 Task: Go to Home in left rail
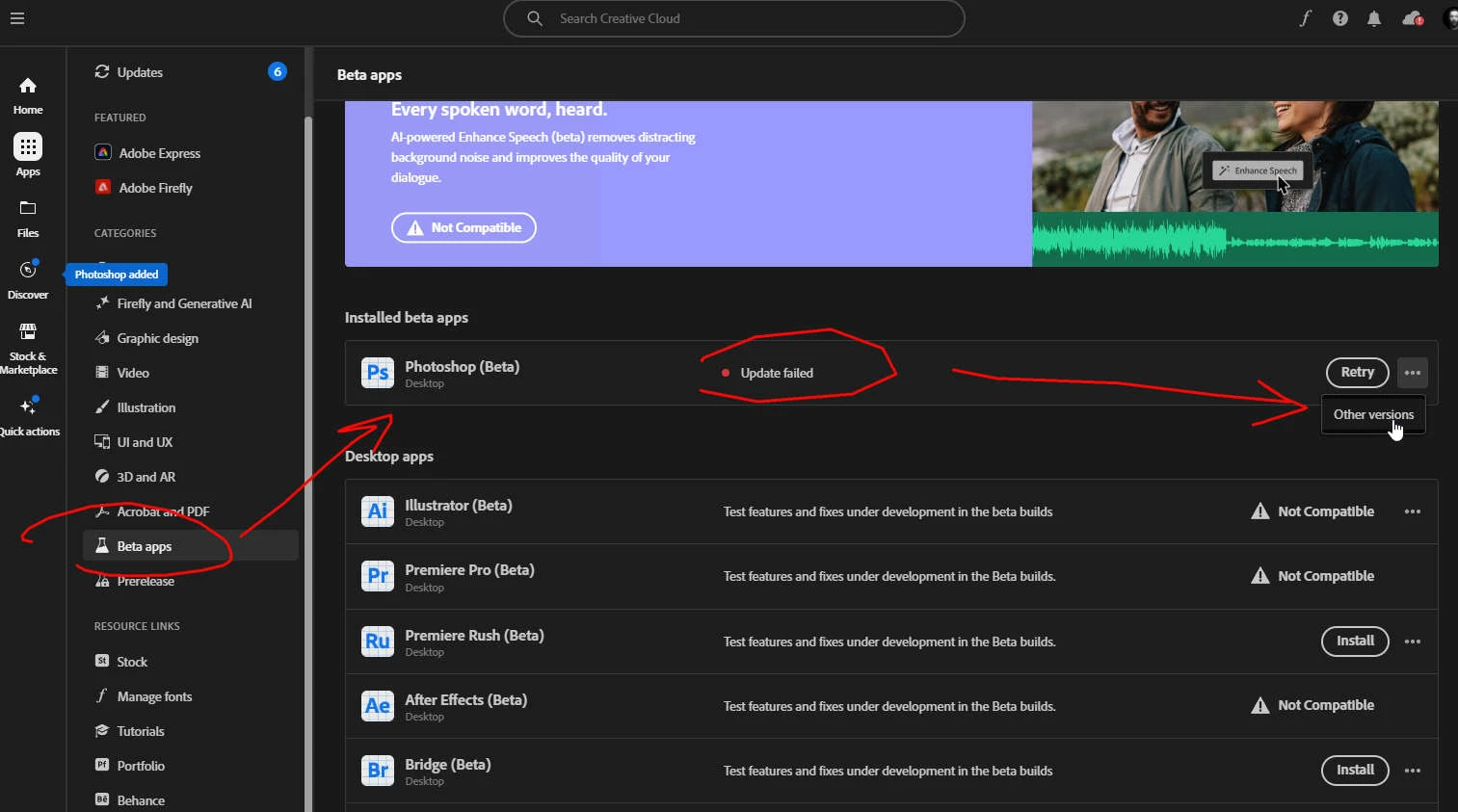[x=28, y=96]
